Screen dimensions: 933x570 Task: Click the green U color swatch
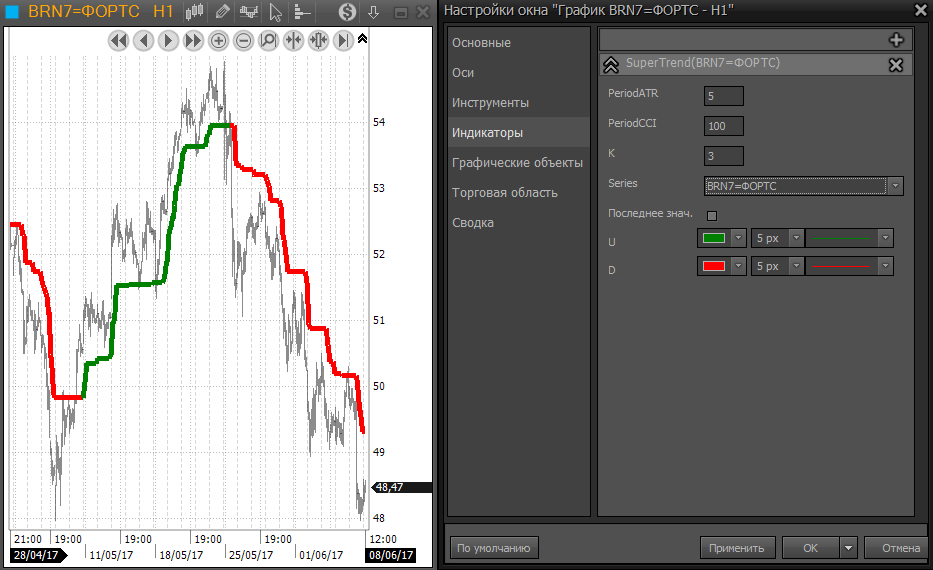[713, 238]
